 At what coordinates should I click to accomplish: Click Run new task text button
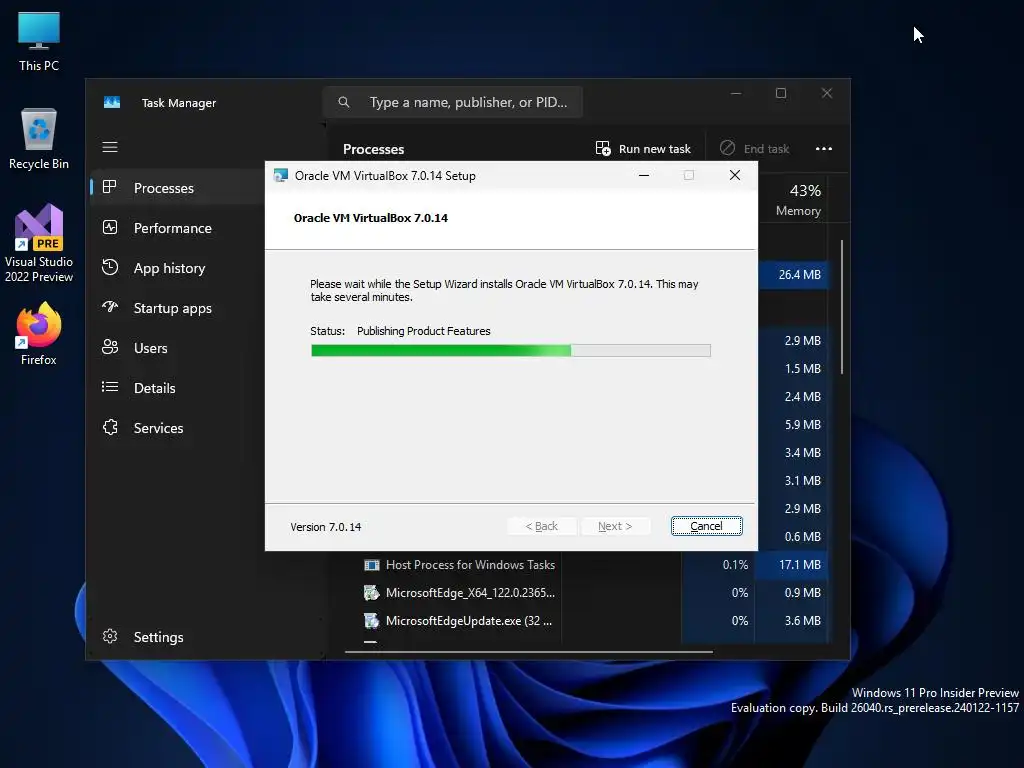coord(654,149)
